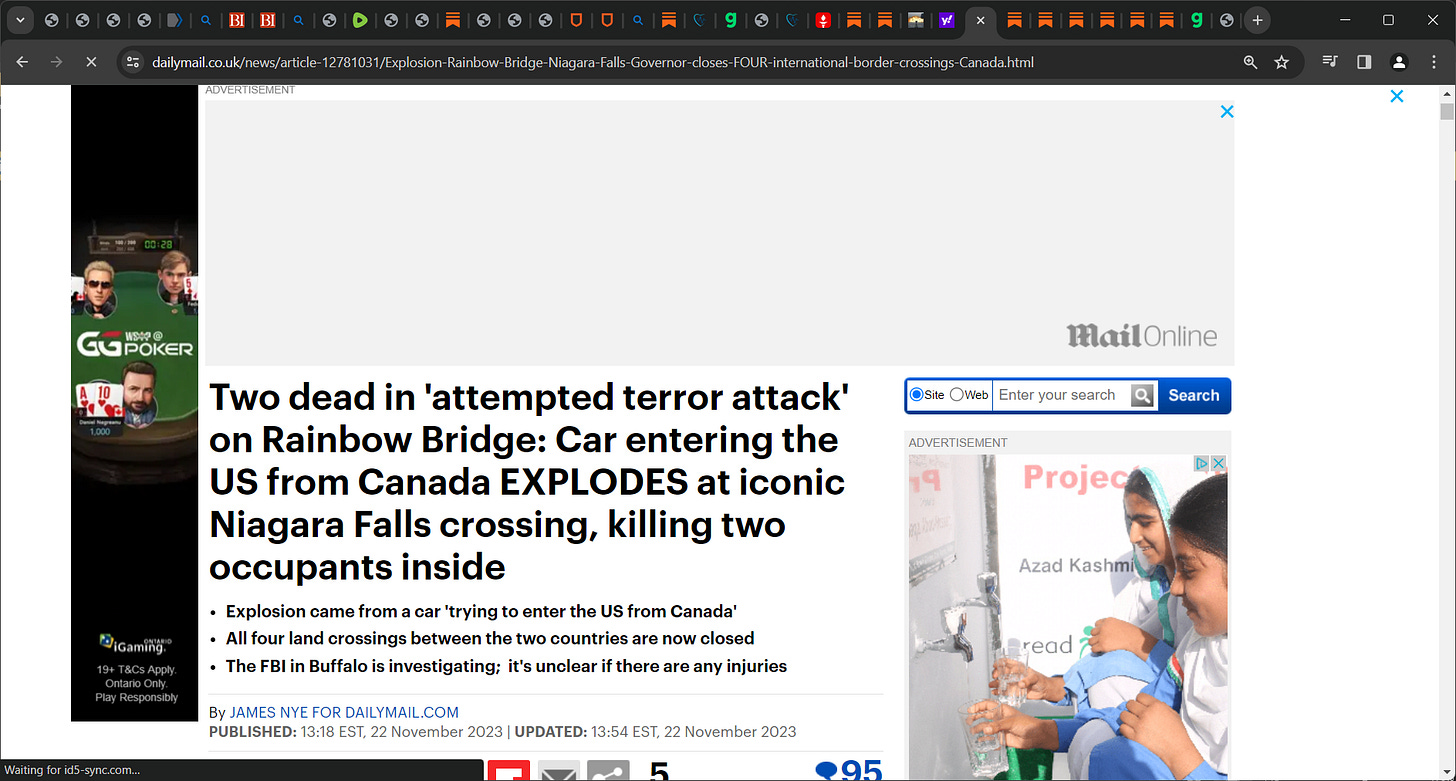Click the share count number 5
The width and height of the screenshot is (1456, 781).
(x=659, y=771)
